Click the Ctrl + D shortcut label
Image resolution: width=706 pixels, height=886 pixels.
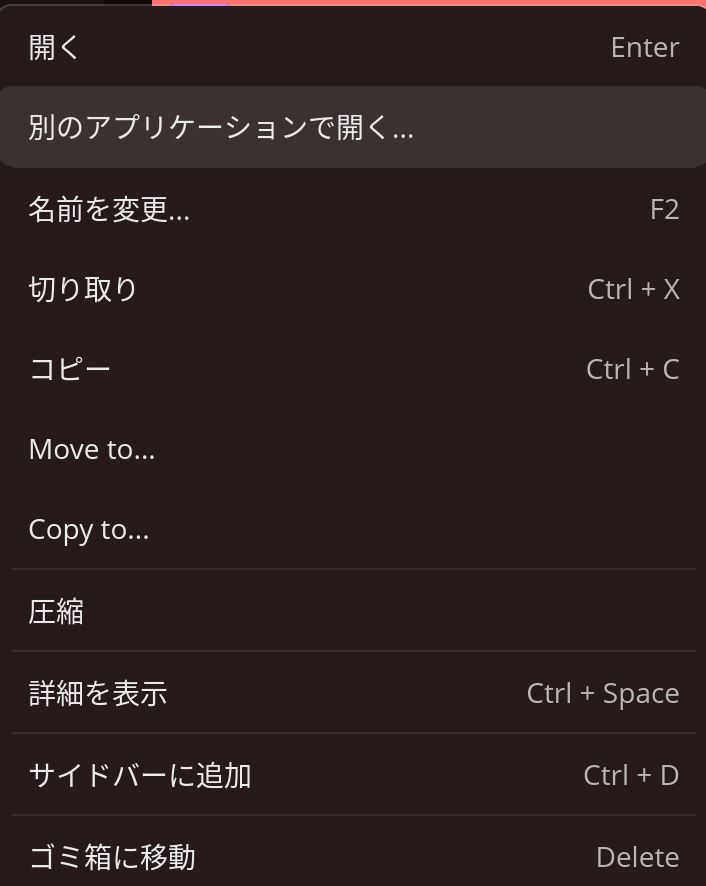[x=631, y=775]
